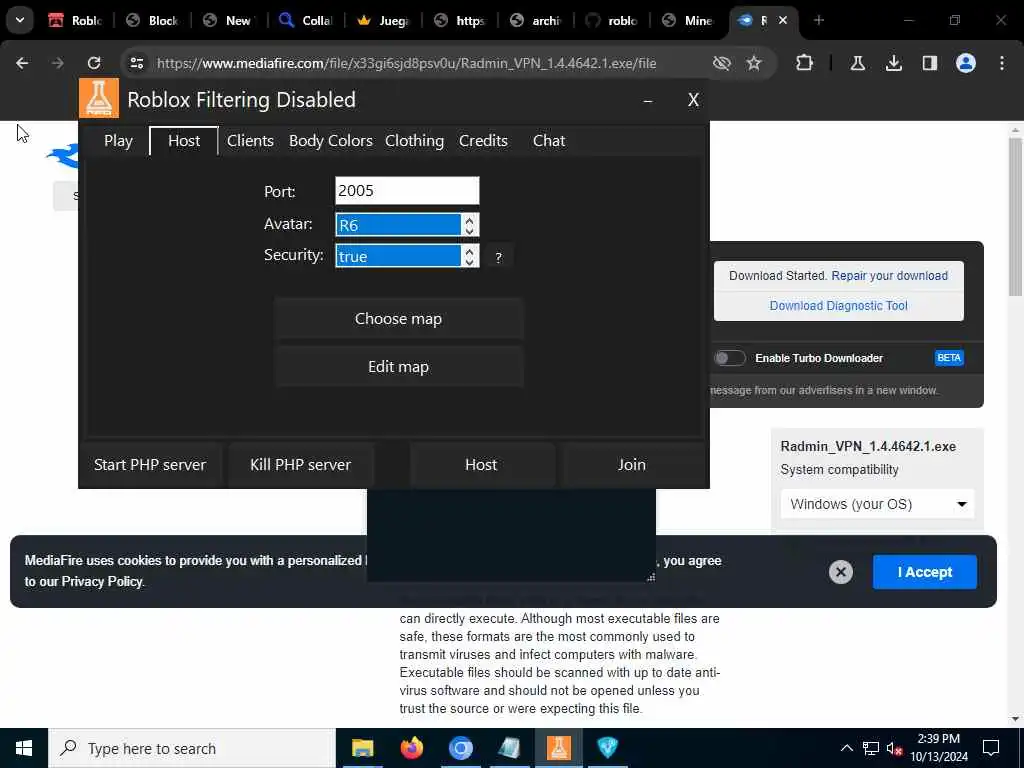Accept MediaFire cookies with I Accept
Viewport: 1024px width, 768px height.
925,572
